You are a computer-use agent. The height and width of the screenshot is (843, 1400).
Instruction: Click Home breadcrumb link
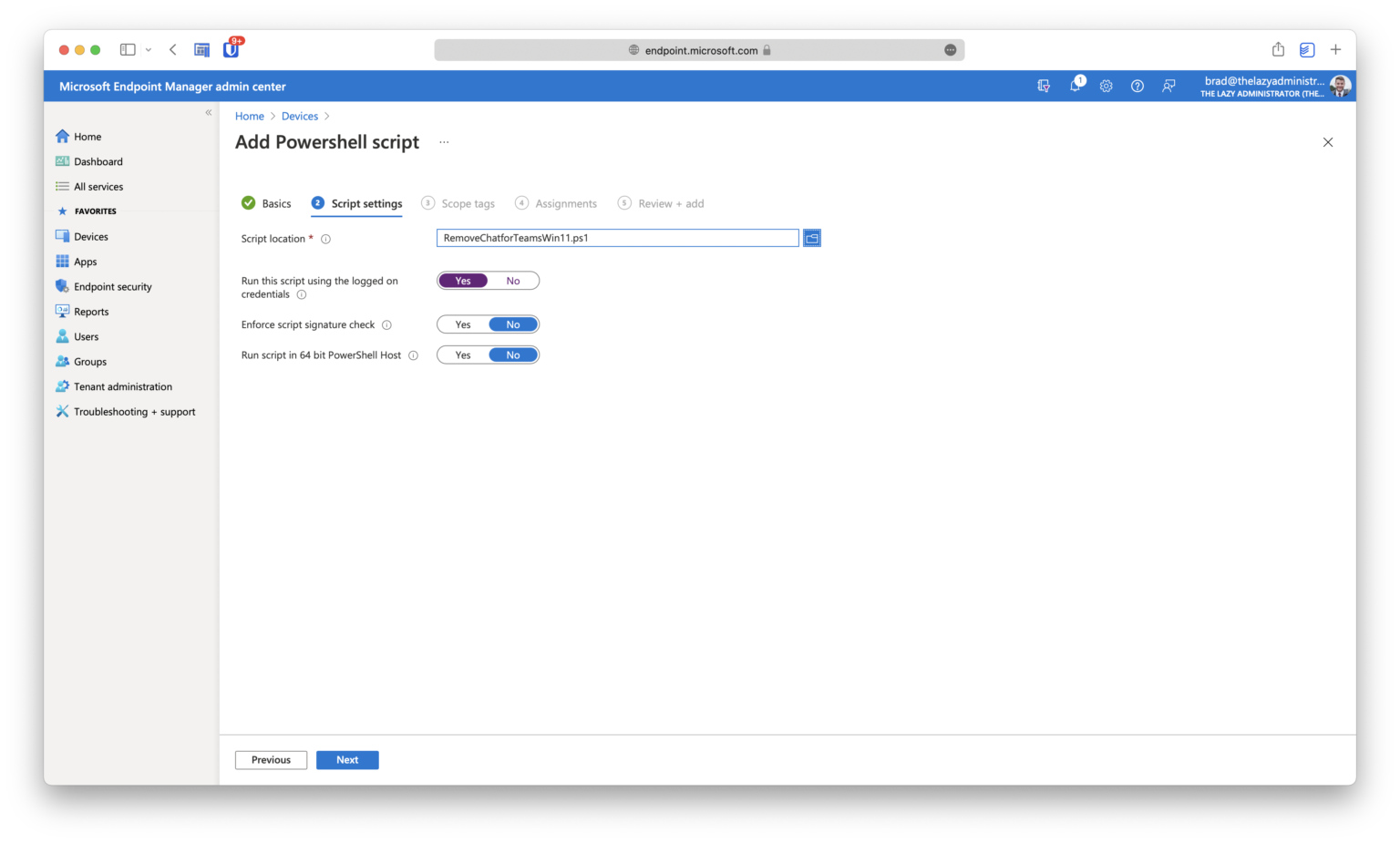250,117
